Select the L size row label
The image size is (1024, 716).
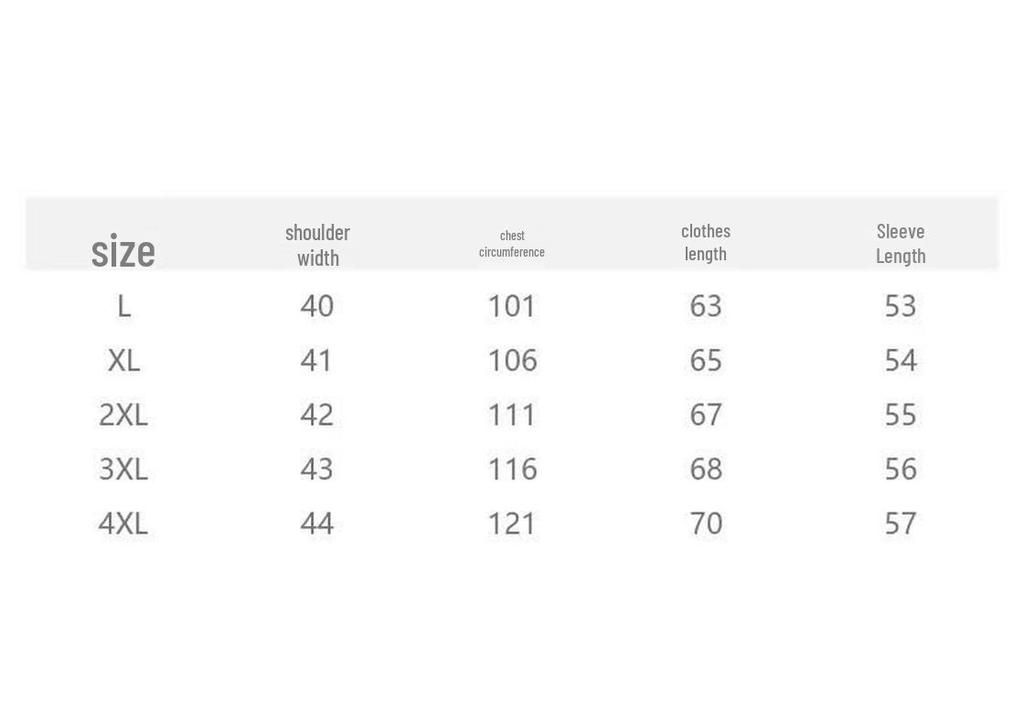tap(123, 306)
